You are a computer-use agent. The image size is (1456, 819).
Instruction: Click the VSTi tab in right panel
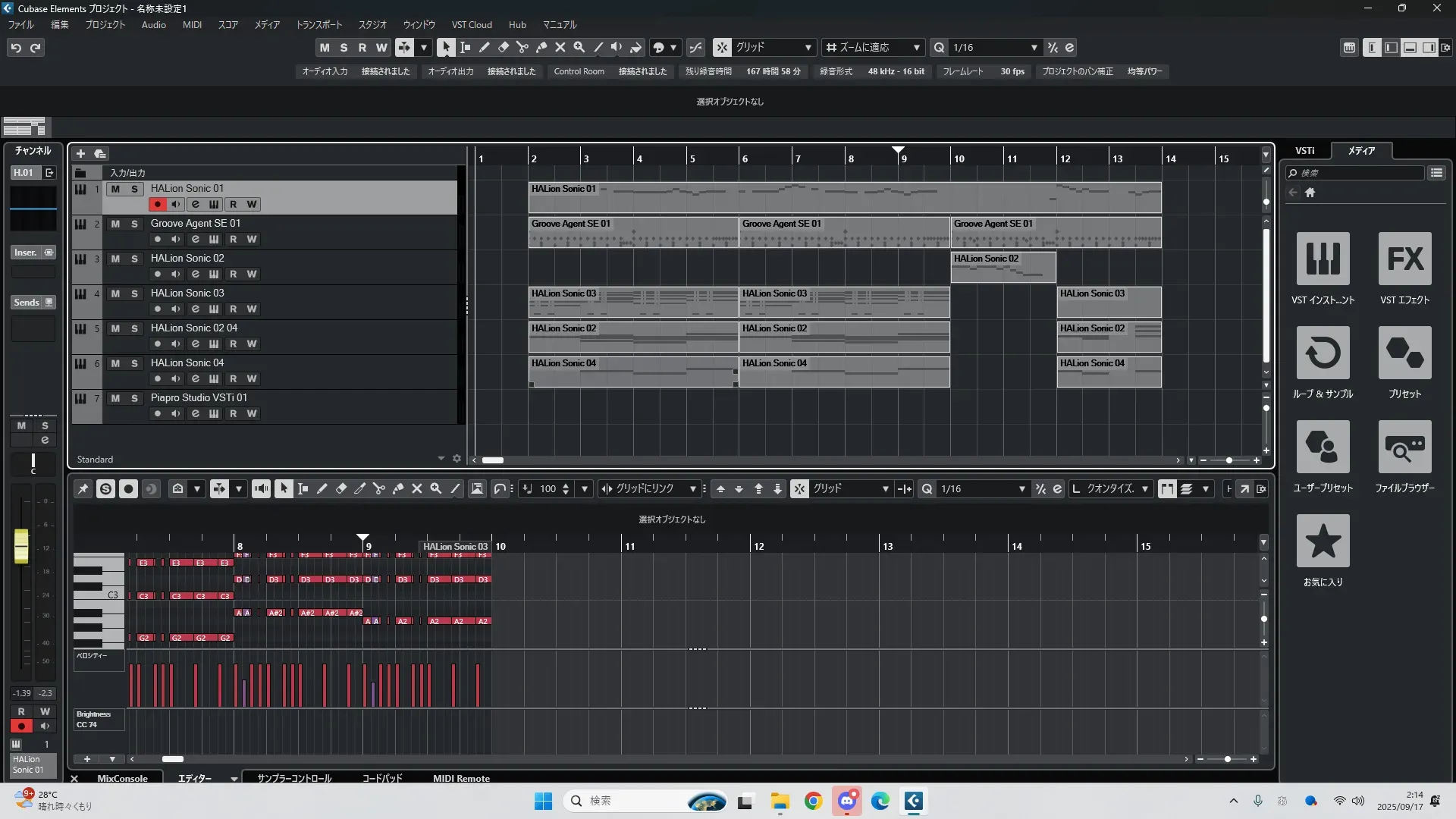click(1304, 151)
